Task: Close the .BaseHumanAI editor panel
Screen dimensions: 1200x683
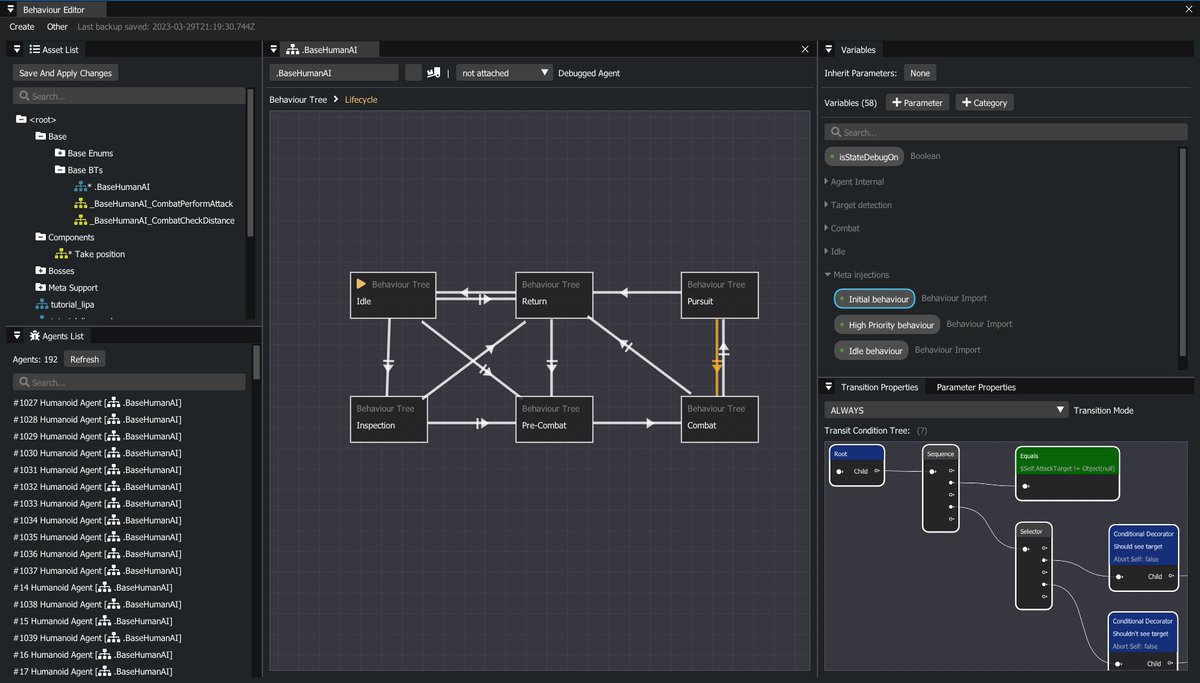Action: point(806,49)
